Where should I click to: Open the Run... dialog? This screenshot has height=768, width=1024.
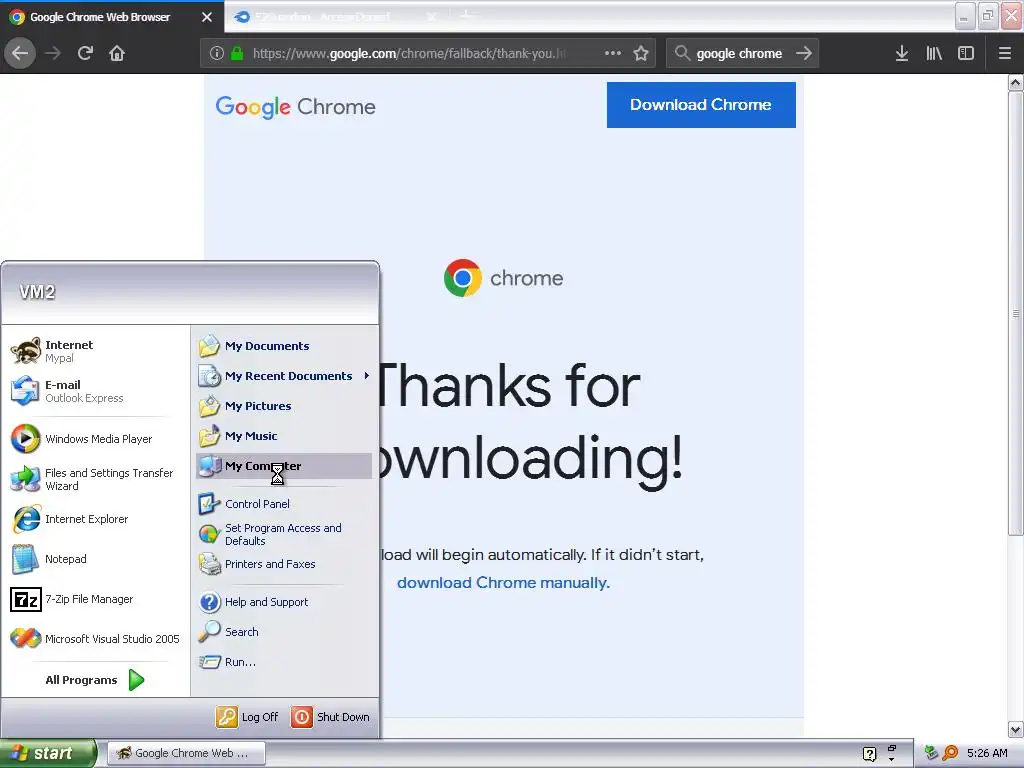[284, 662]
